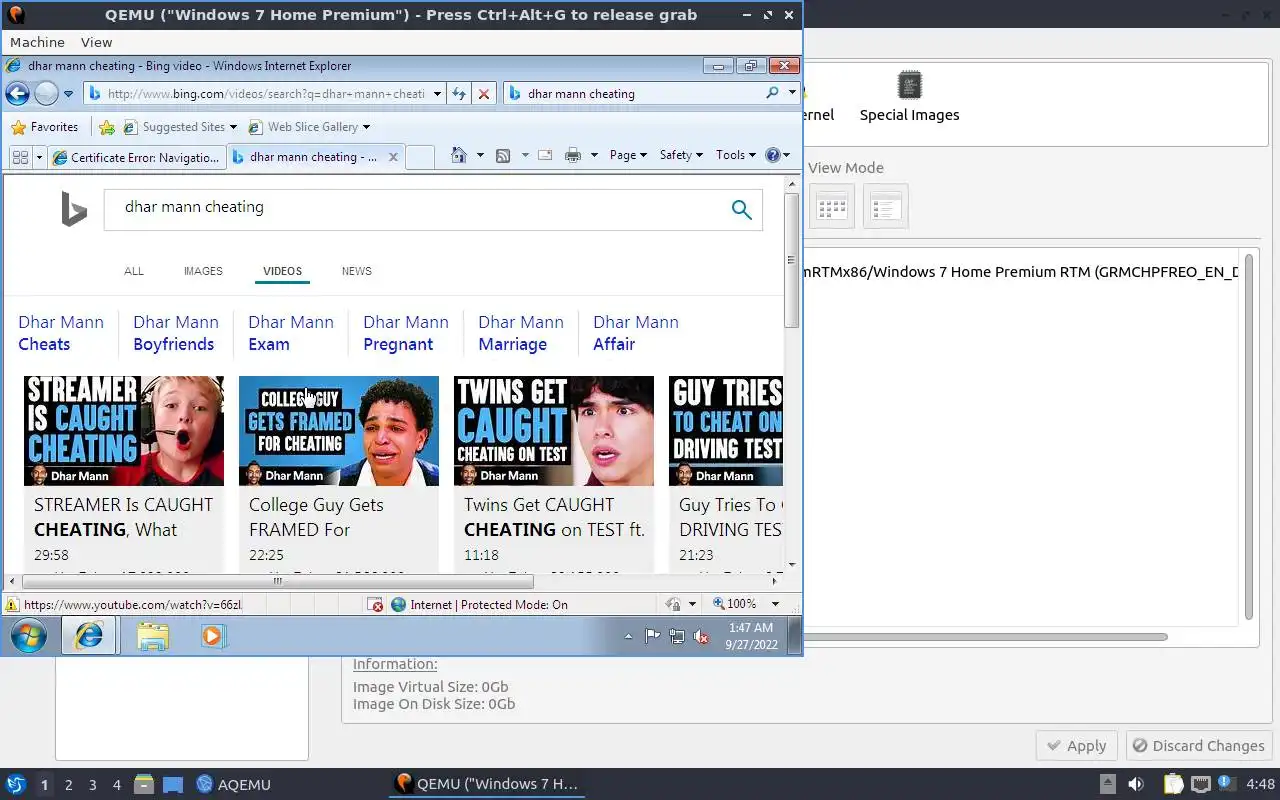
Task: Click Special Images icon in AQEMU
Action: click(909, 96)
